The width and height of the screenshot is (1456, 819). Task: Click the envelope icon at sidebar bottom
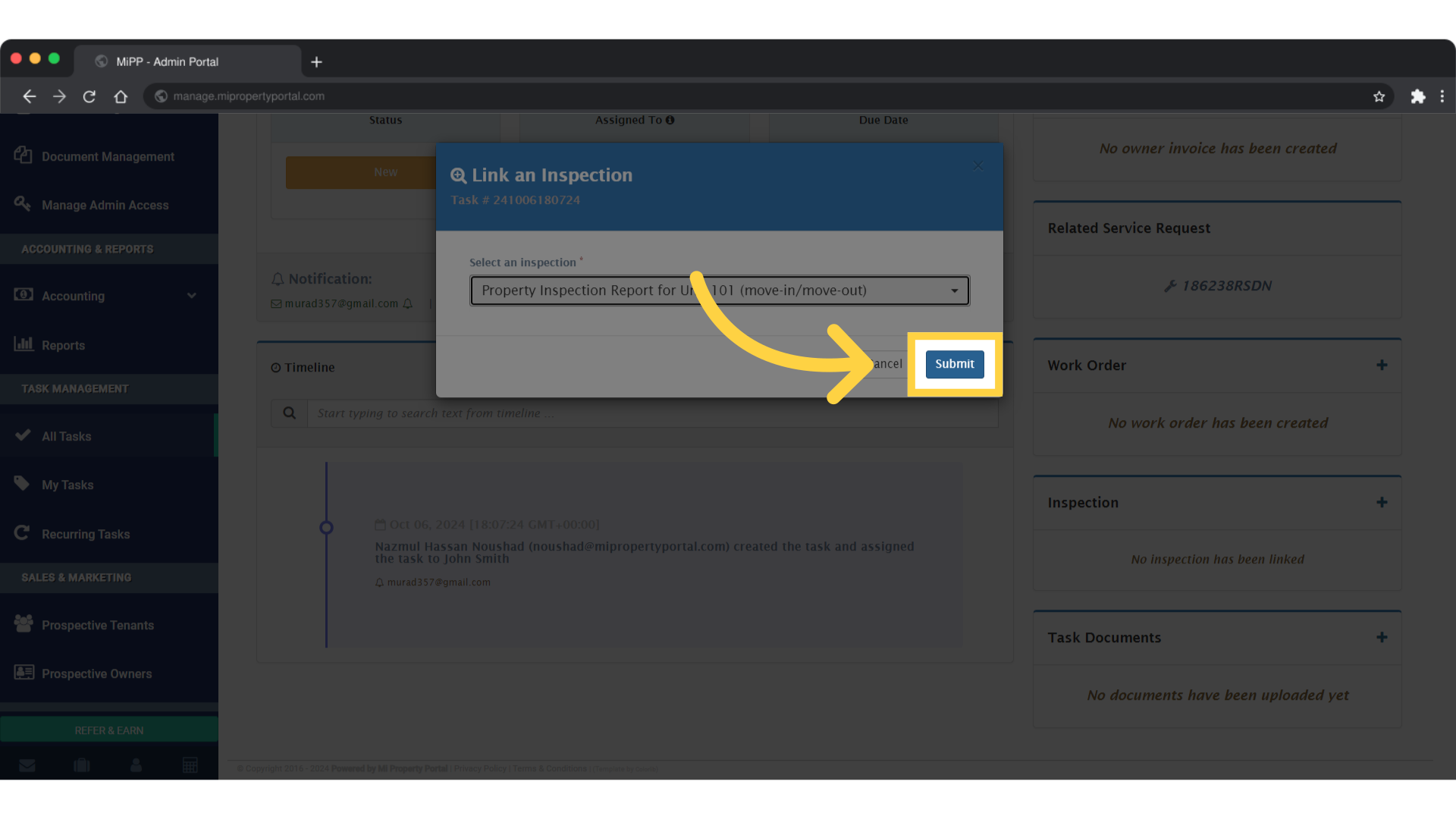pos(27,765)
